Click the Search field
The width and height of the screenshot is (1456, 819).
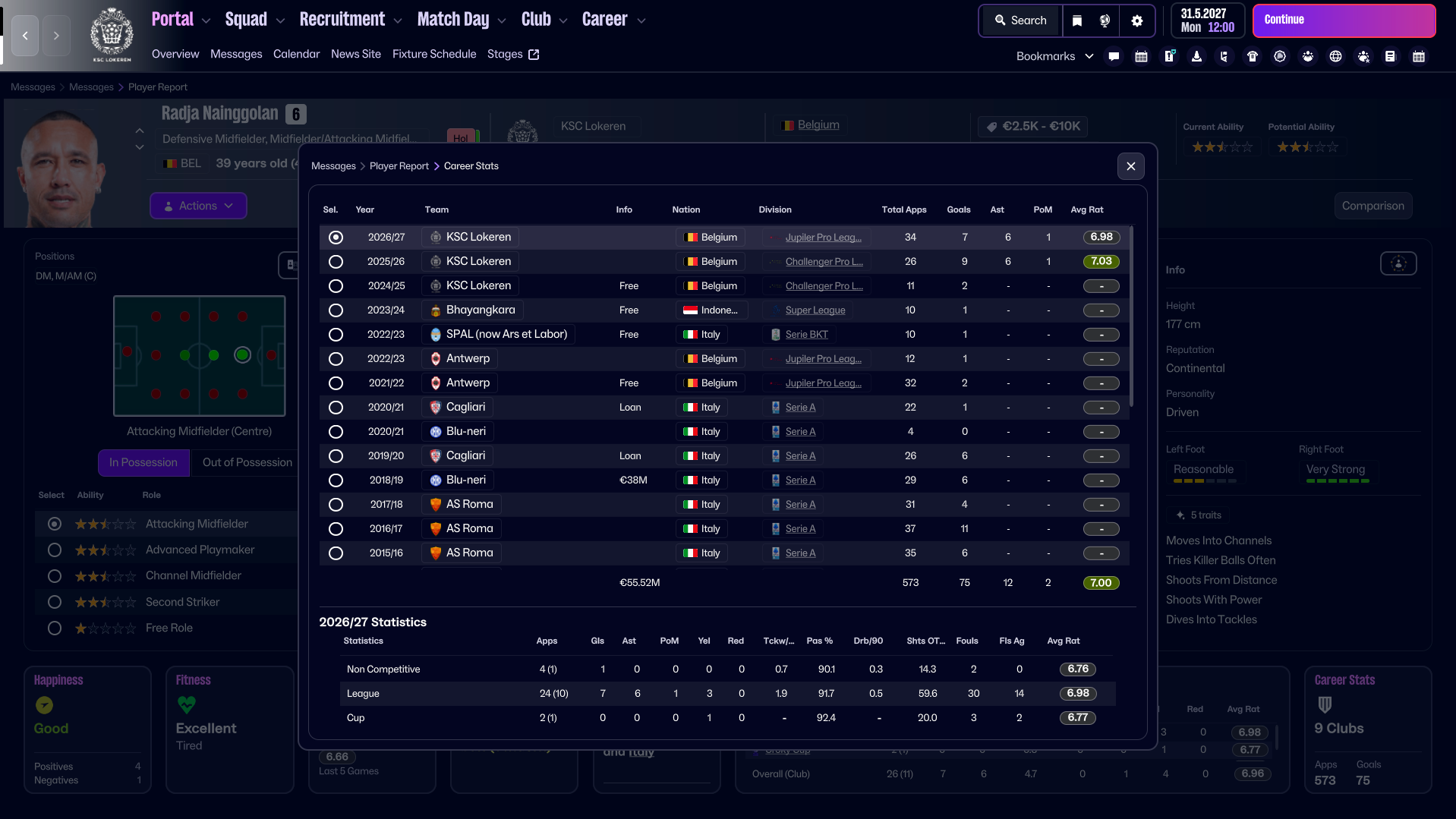pos(1020,20)
